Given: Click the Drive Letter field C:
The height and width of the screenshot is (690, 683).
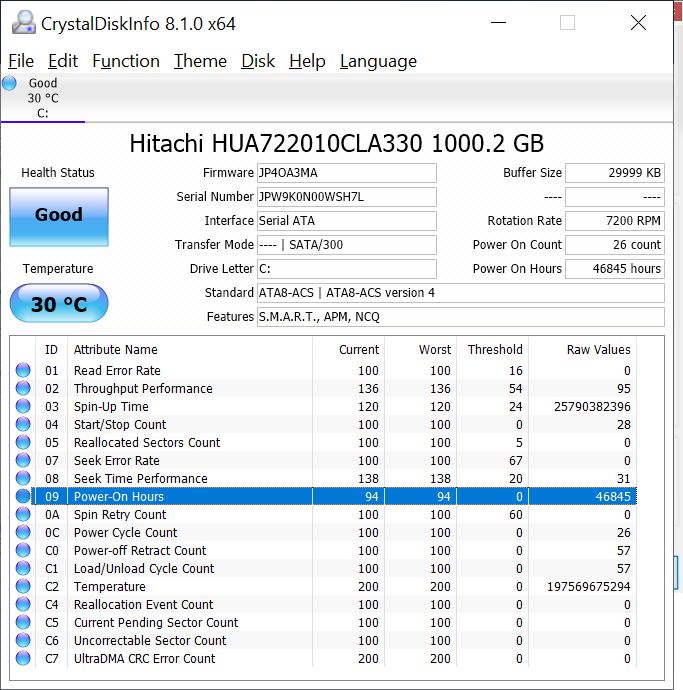Looking at the screenshot, I should [x=347, y=269].
